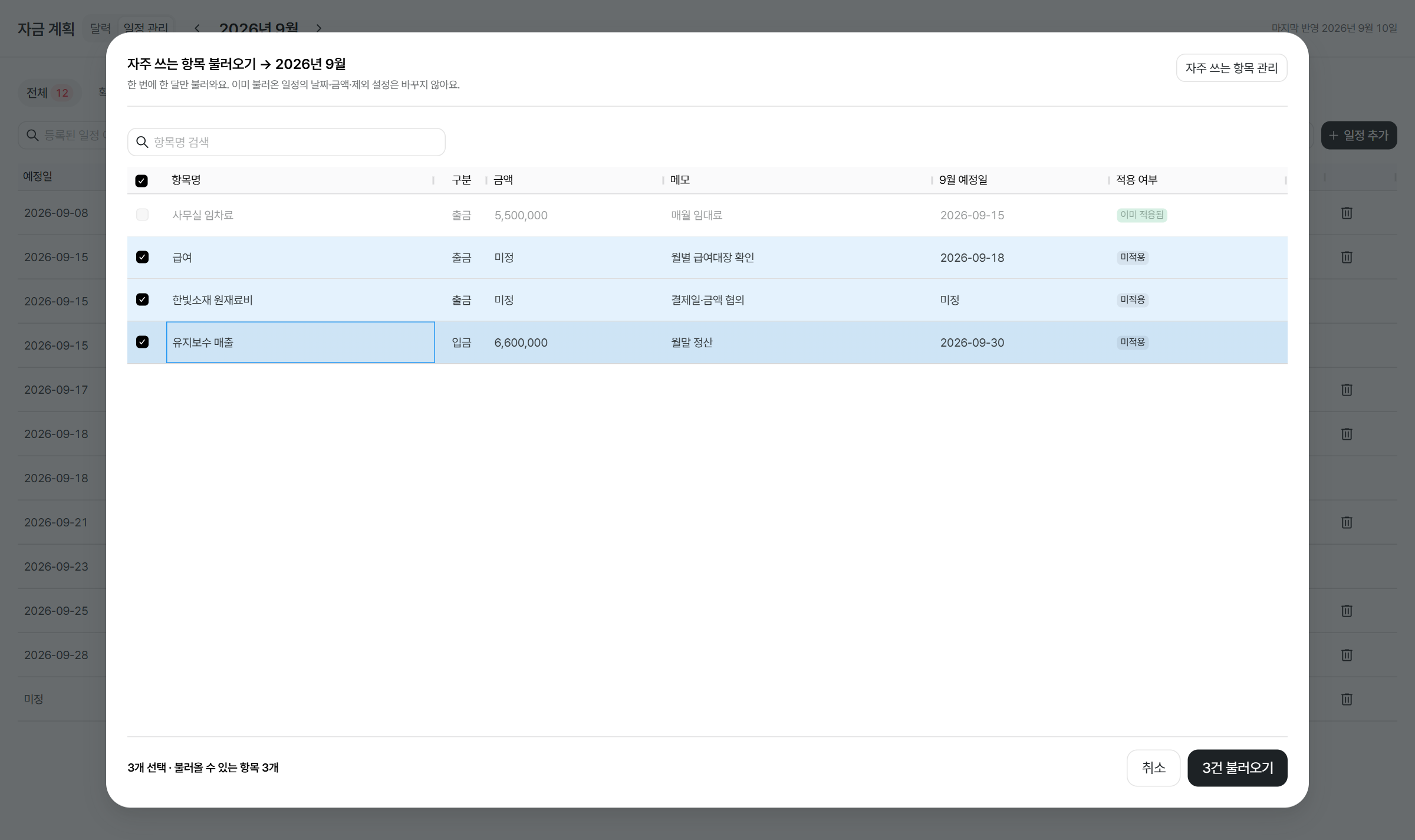Delete the 2026-09-08 schedule via trash icon
Image resolution: width=1415 pixels, height=840 pixels.
(1347, 213)
